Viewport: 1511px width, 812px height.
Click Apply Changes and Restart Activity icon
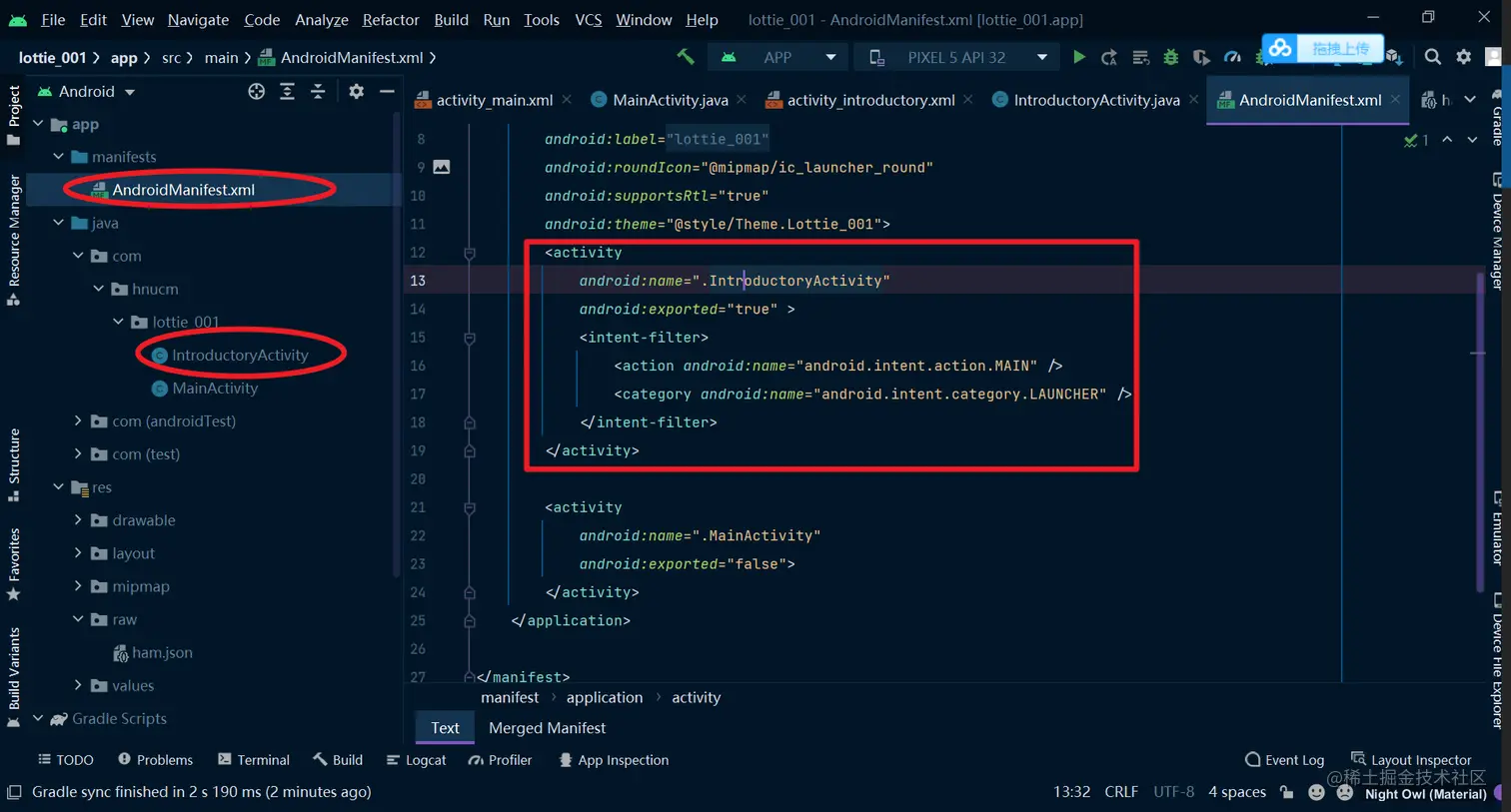[x=1109, y=57]
